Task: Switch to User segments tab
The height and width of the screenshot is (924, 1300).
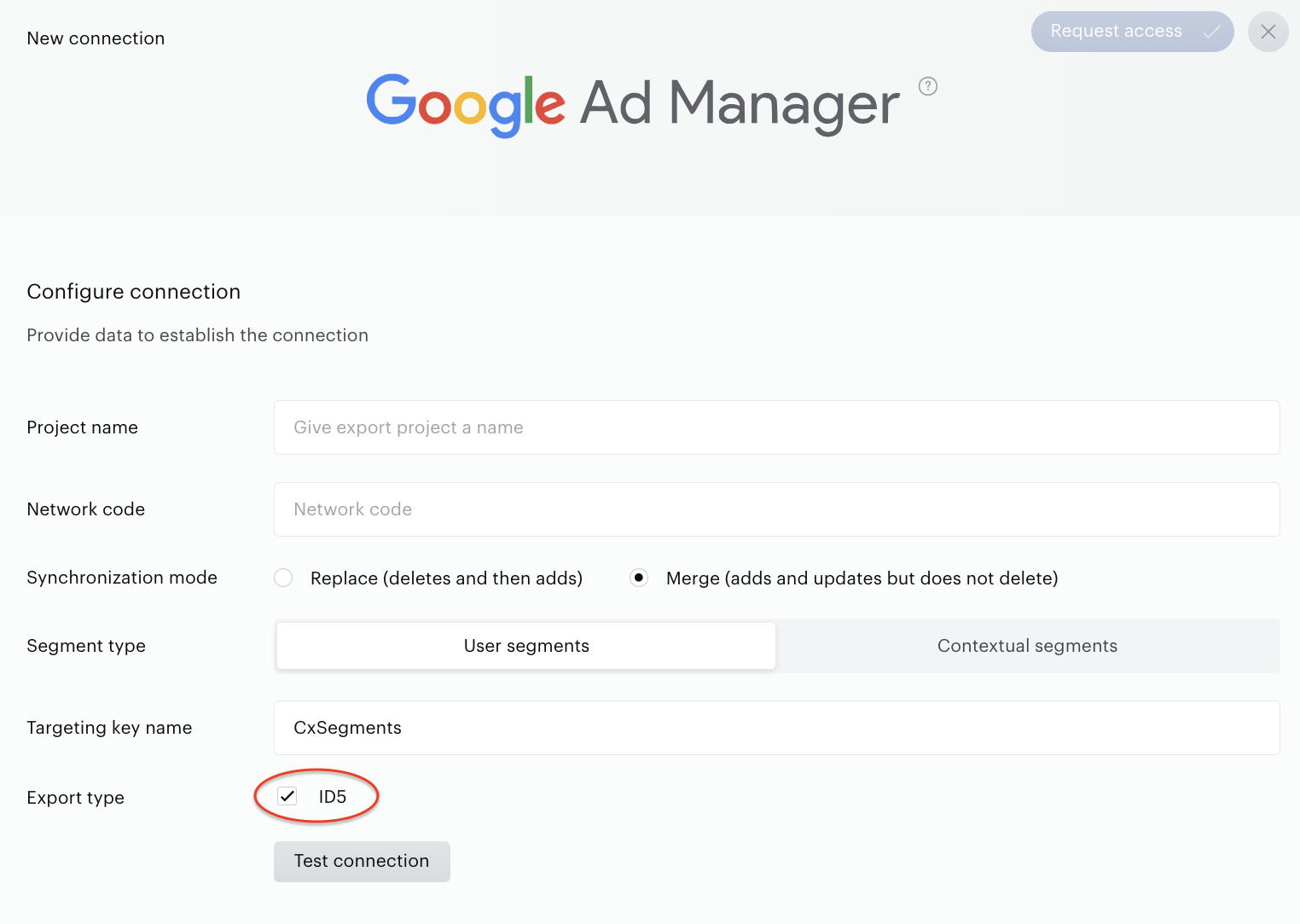Action: tap(526, 646)
